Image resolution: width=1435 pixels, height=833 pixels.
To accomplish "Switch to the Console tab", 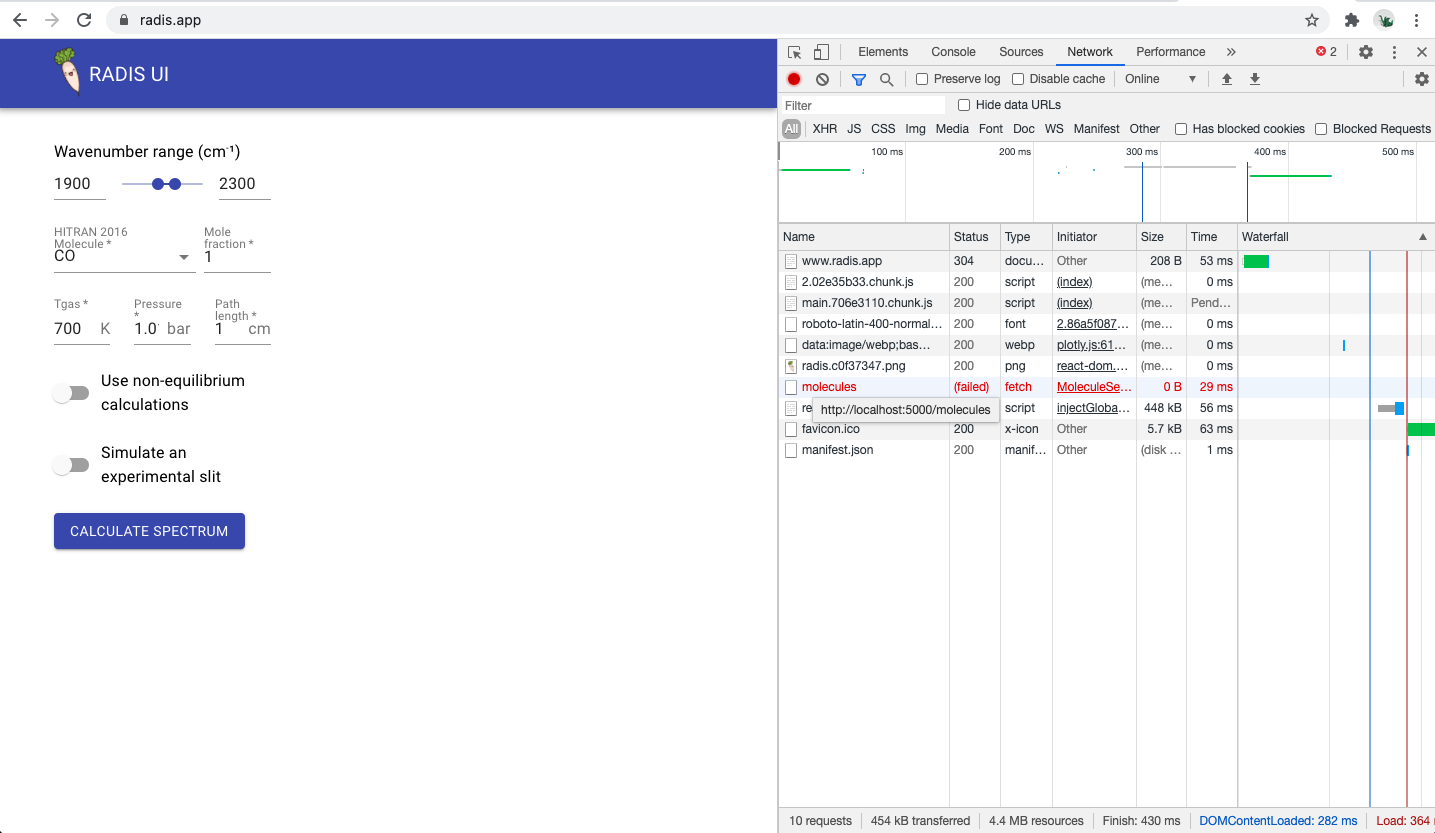I will [x=952, y=51].
